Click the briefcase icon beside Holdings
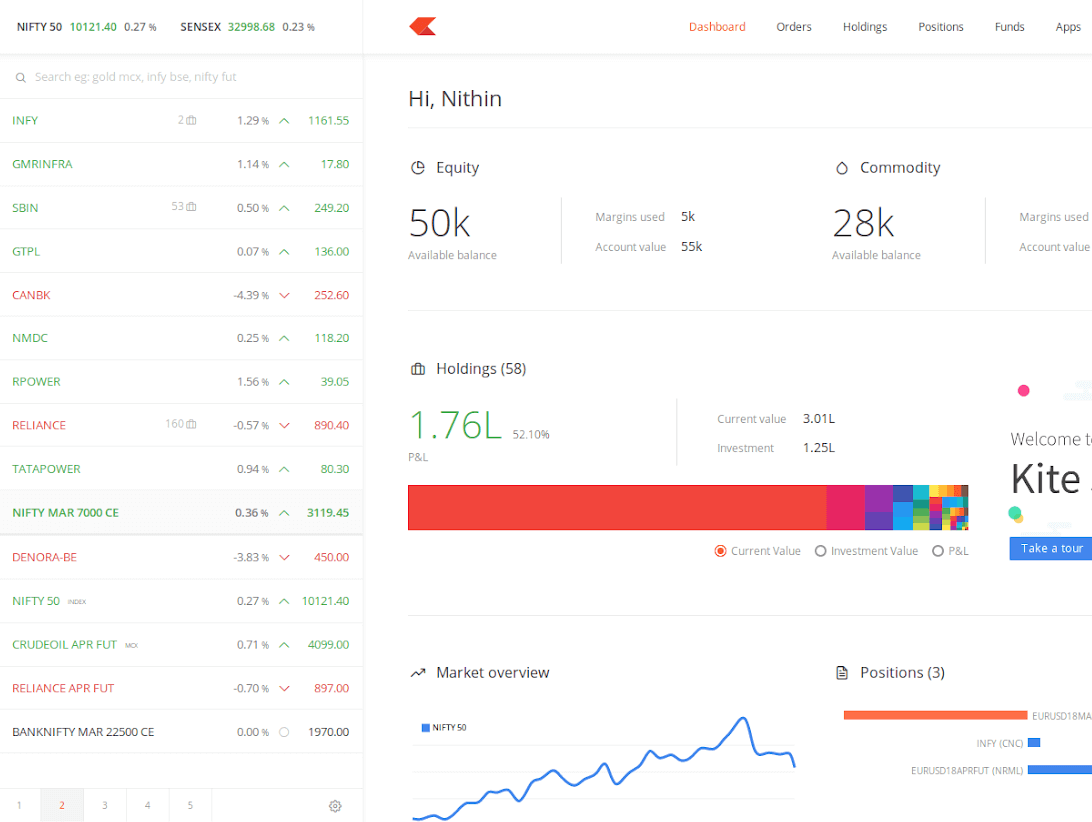The image size is (1092, 822). pyautogui.click(x=417, y=368)
